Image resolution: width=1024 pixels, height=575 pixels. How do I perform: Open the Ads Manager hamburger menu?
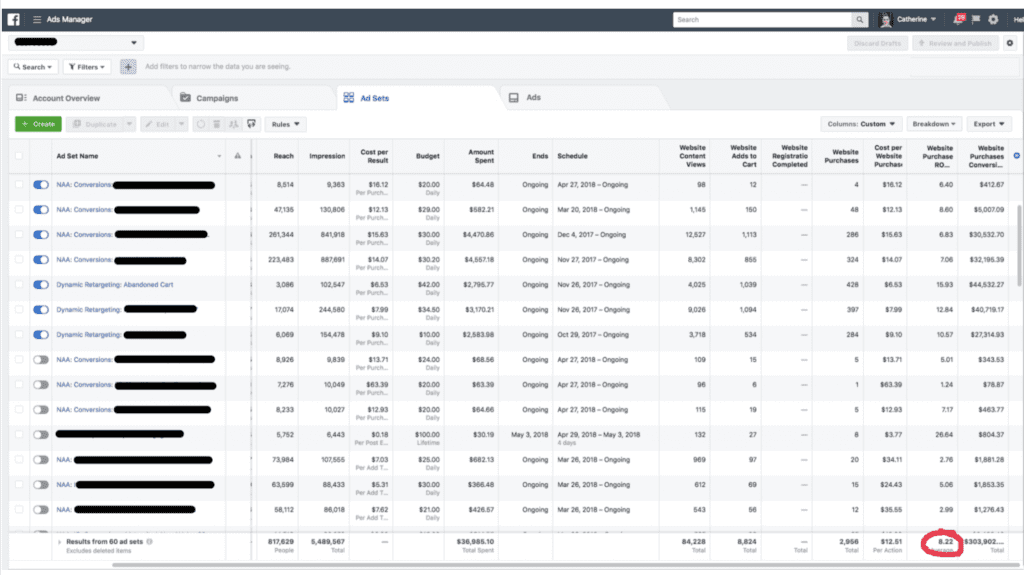click(x=37, y=19)
